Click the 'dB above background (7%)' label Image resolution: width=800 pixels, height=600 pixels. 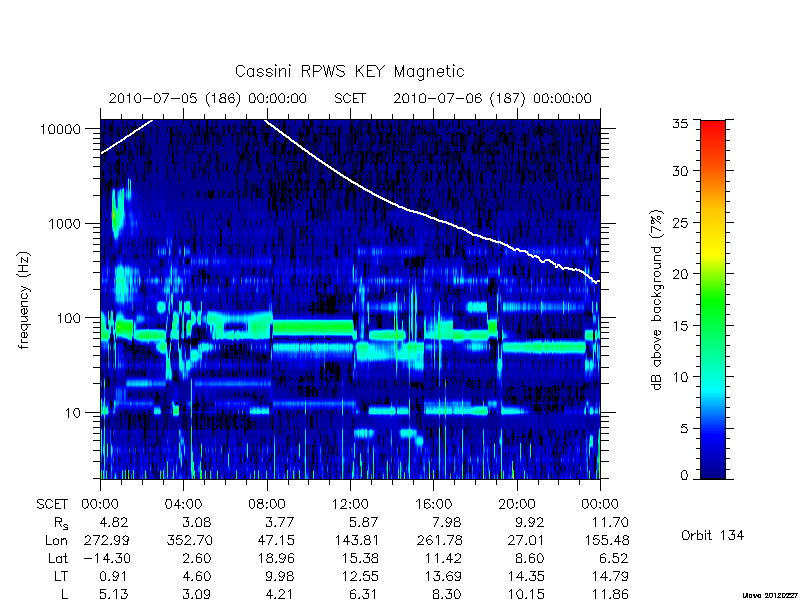(x=657, y=300)
